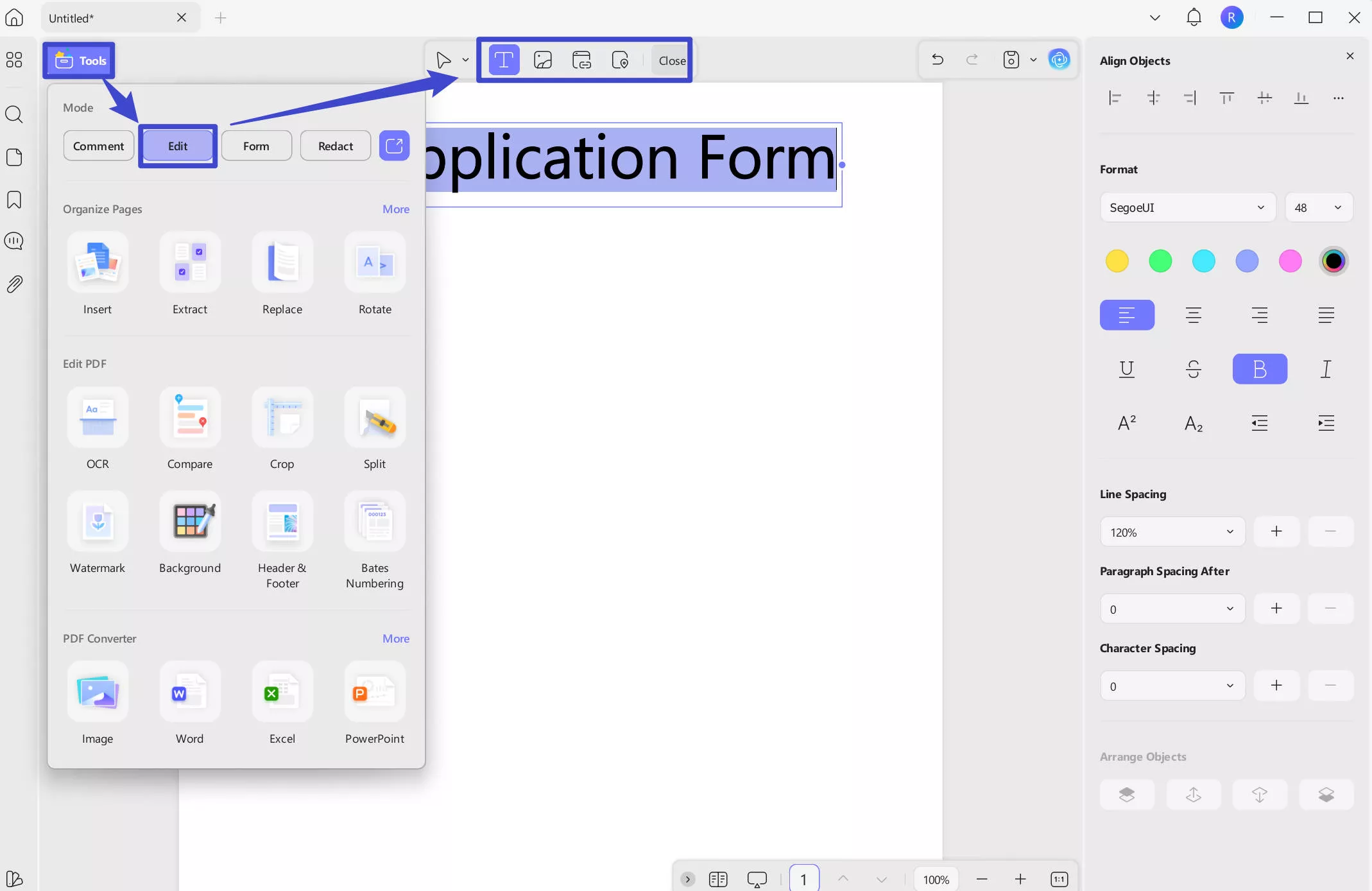Viewport: 1372px width, 891px height.
Task: Open the Watermark tool
Action: point(98,522)
